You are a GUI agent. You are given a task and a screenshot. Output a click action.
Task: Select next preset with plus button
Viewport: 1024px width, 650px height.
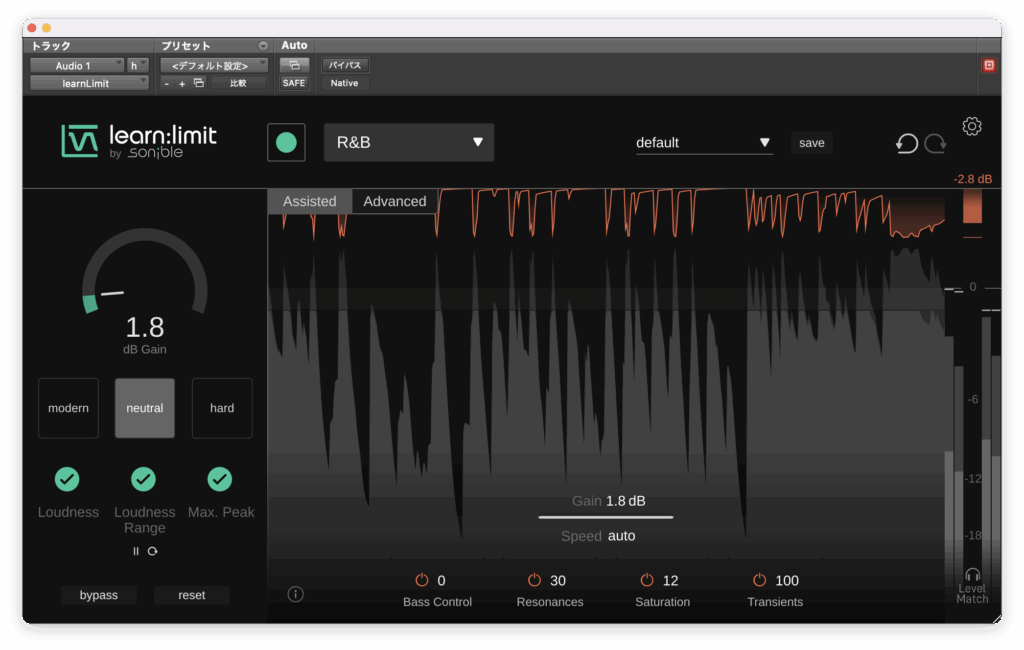[182, 84]
